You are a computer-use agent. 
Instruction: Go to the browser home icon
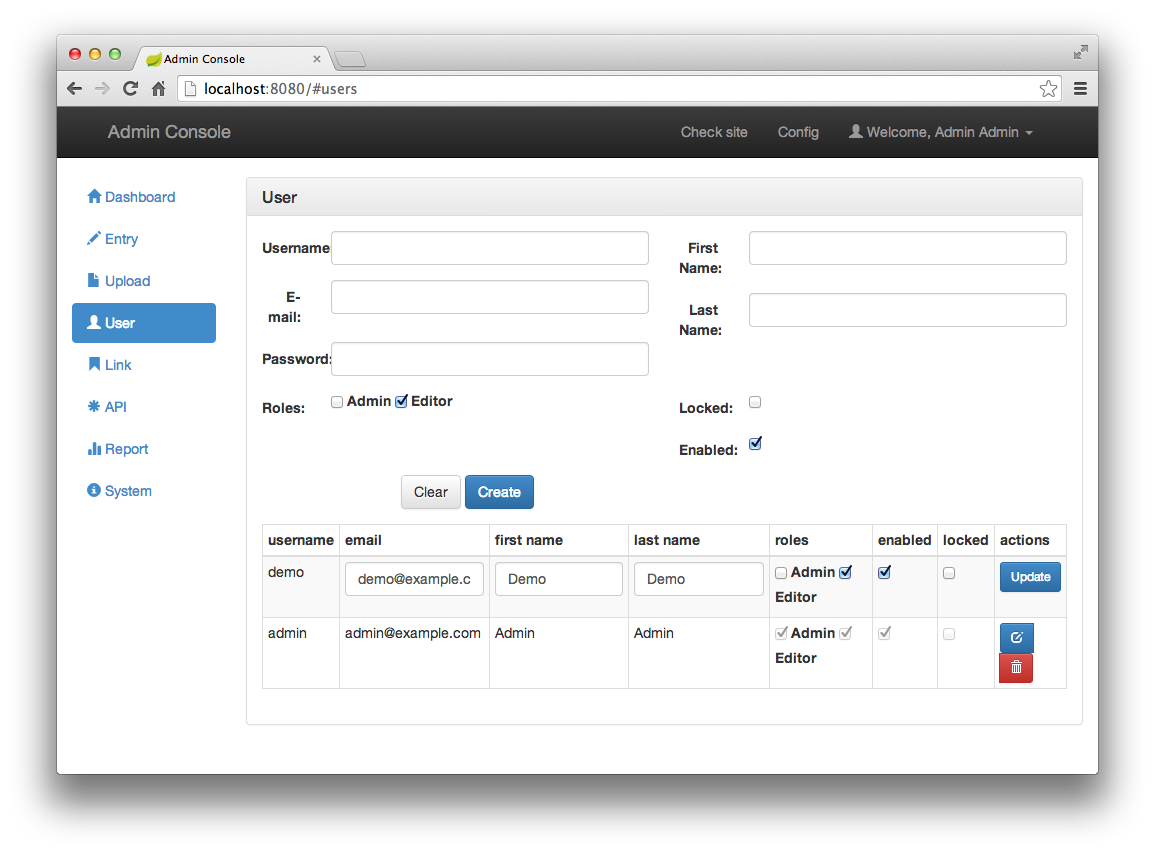(158, 88)
